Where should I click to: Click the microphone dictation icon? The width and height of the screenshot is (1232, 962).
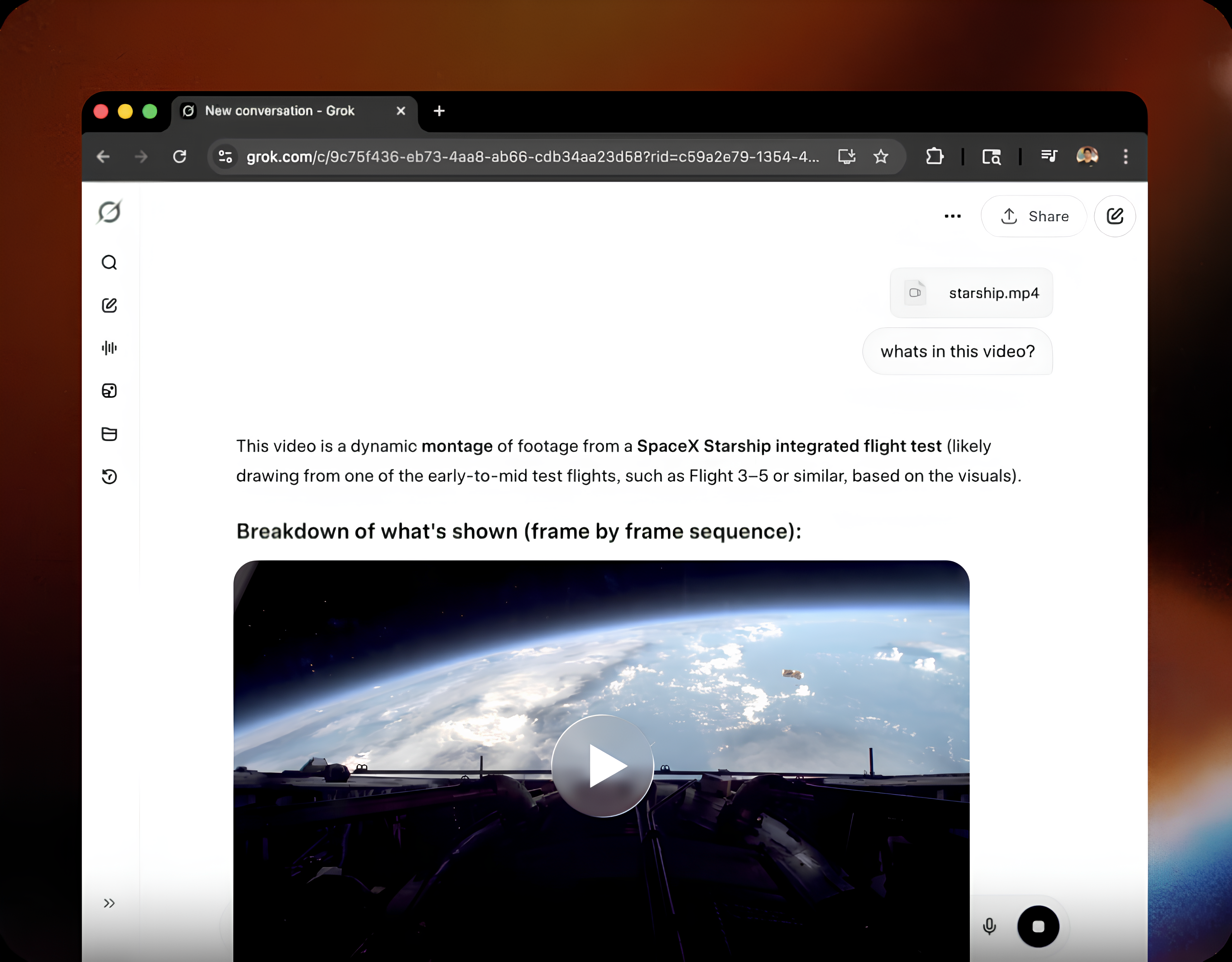click(990, 927)
